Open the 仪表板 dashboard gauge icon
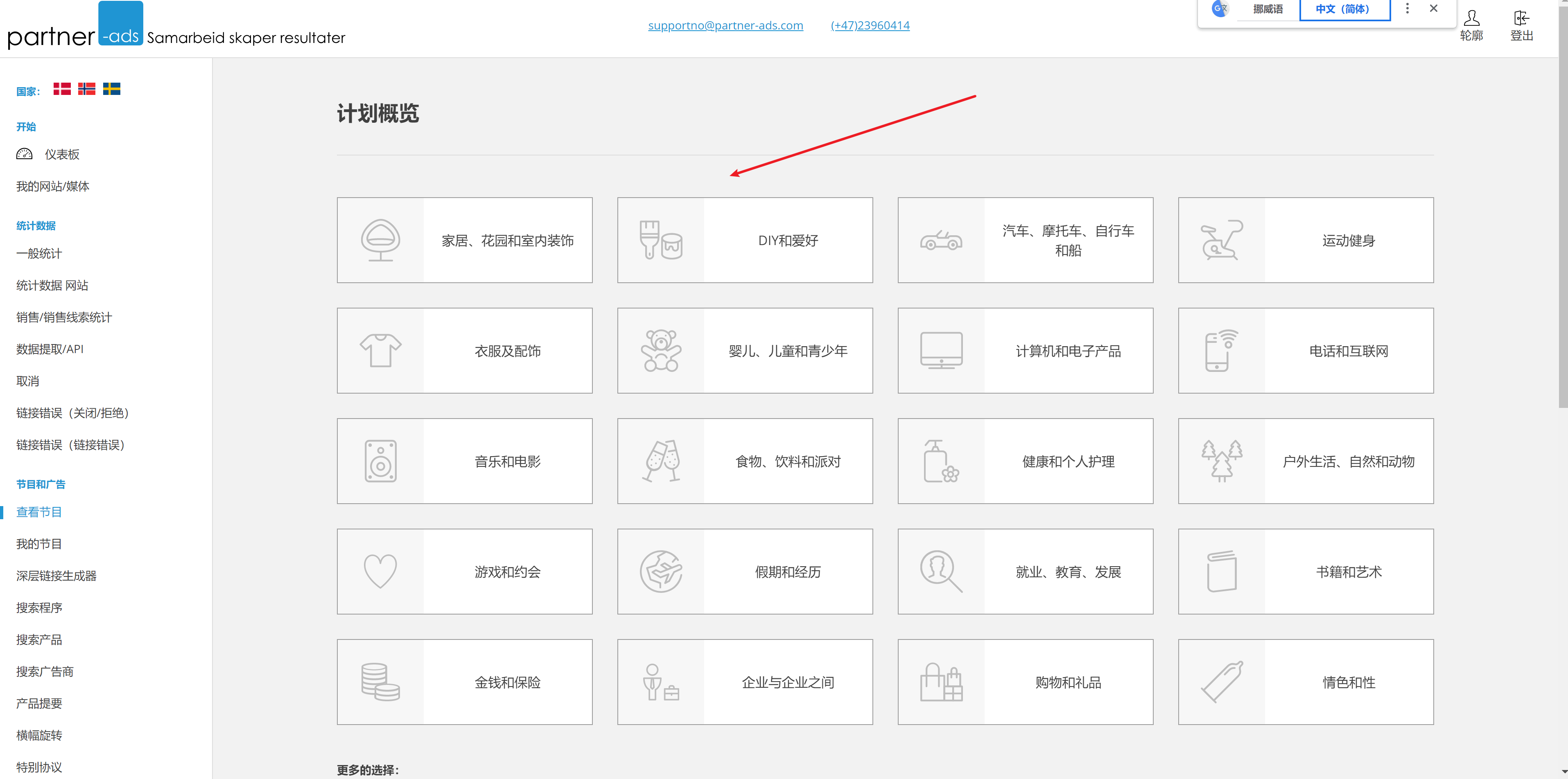 point(24,154)
